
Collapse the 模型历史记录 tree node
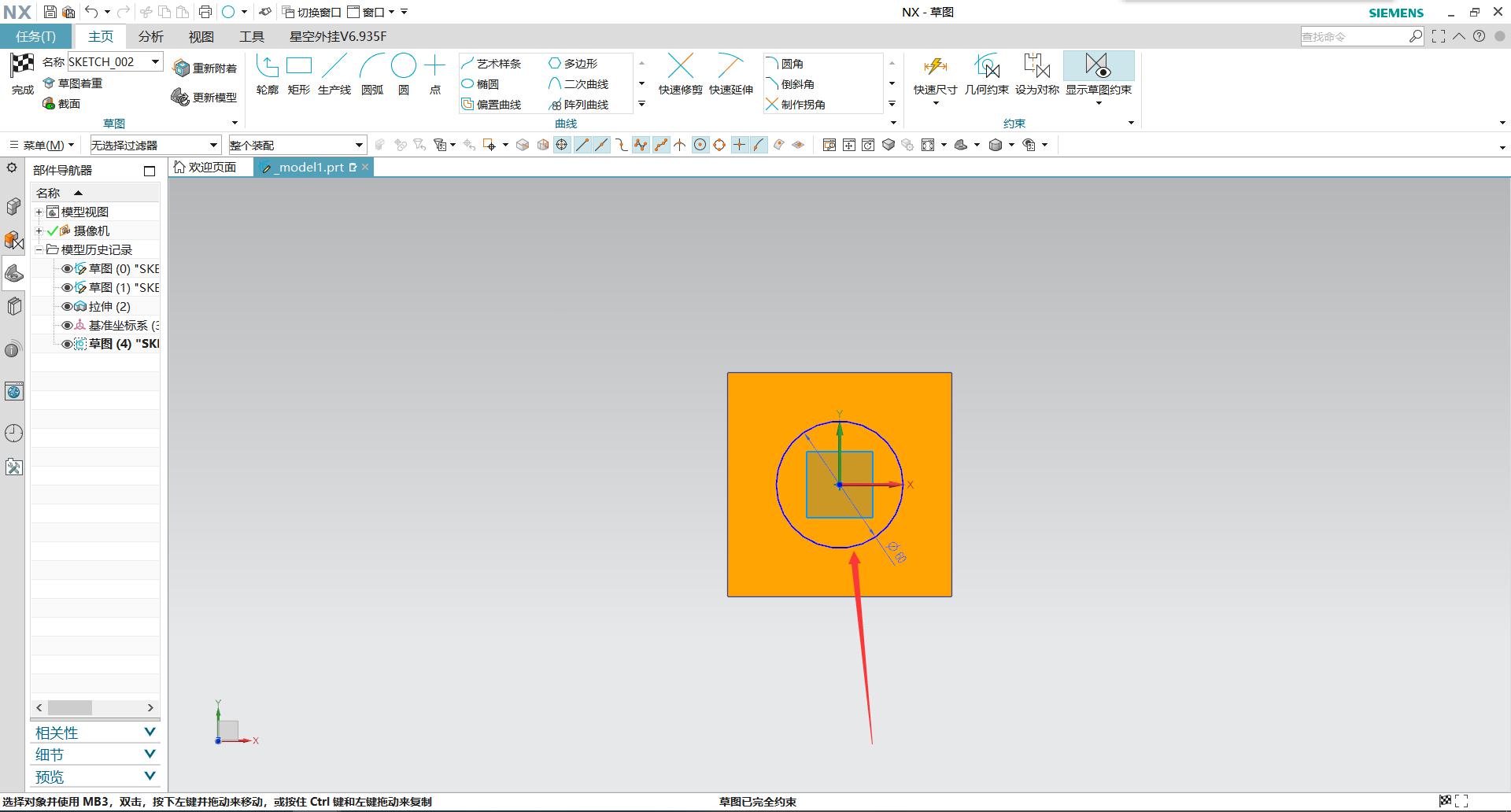click(39, 249)
